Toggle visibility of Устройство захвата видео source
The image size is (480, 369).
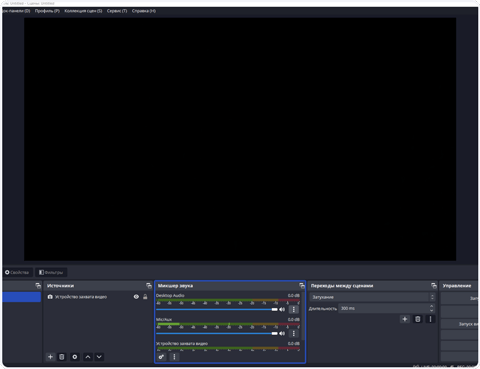pos(136,297)
